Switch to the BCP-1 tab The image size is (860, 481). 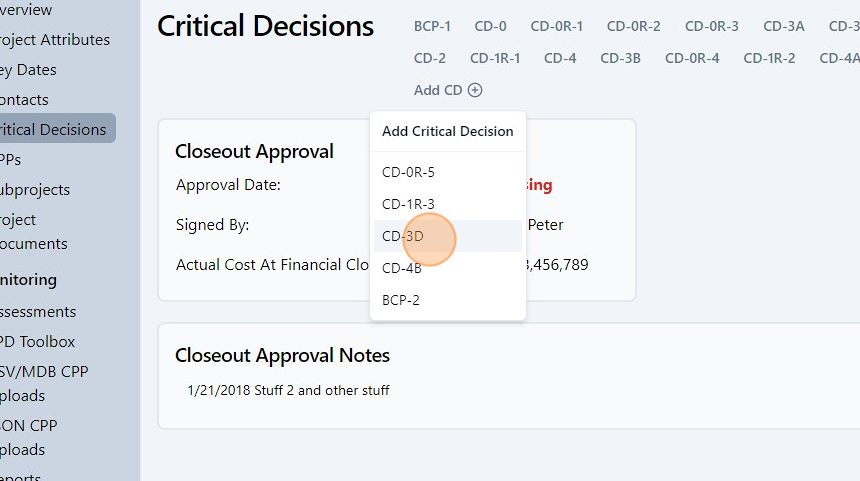(x=432, y=26)
